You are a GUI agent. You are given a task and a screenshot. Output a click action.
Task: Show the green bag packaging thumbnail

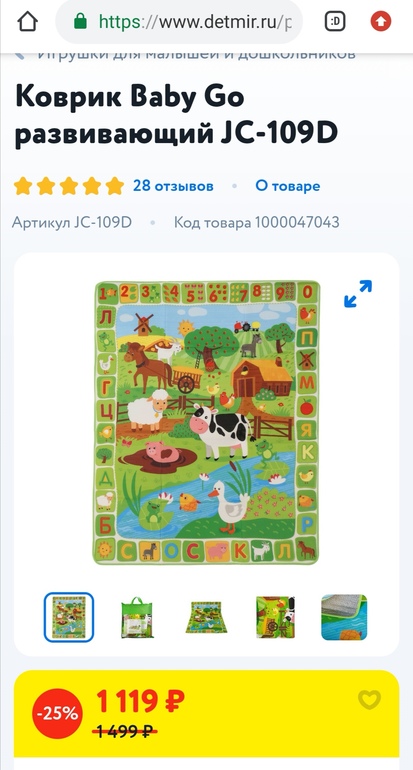coord(137,617)
